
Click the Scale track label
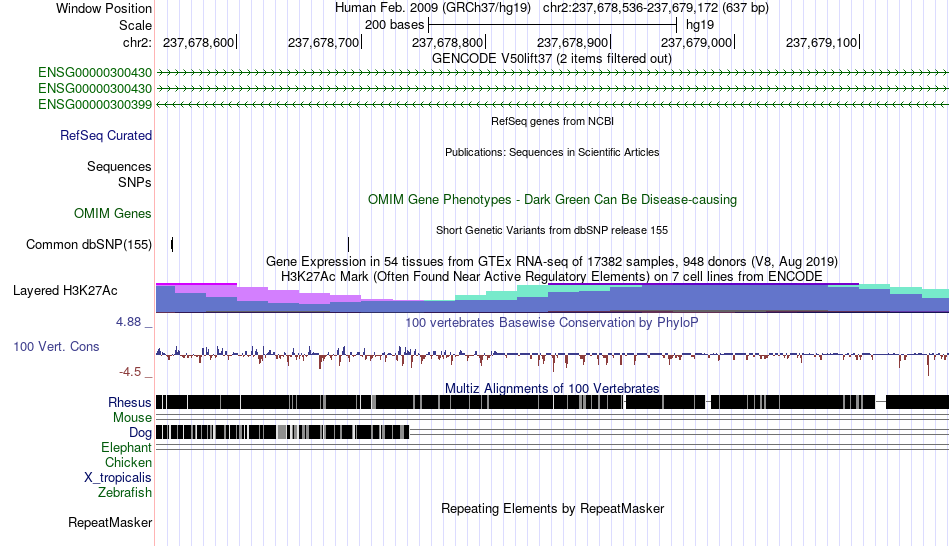(135, 25)
